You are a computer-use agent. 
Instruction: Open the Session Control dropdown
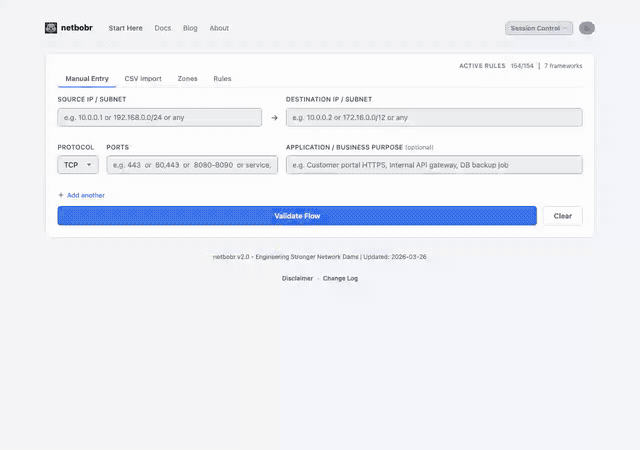539,28
